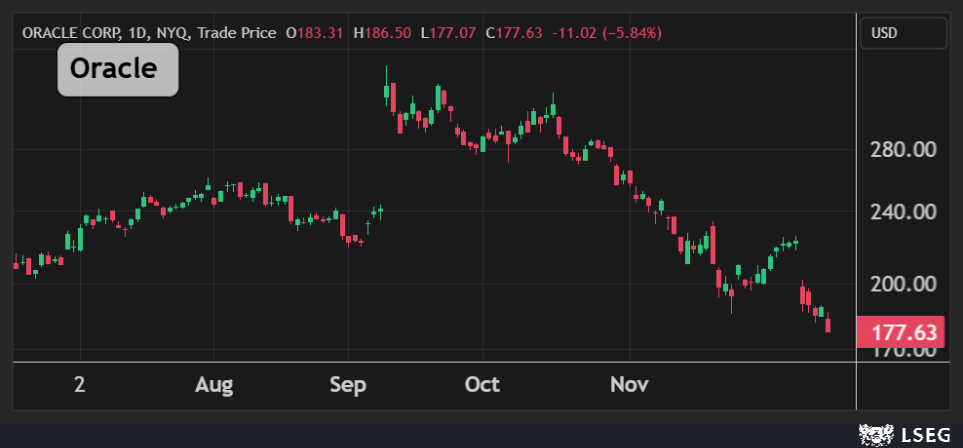Open the USD currency selector
Image resolution: width=963 pixels, height=448 pixels.
pyautogui.click(x=903, y=33)
